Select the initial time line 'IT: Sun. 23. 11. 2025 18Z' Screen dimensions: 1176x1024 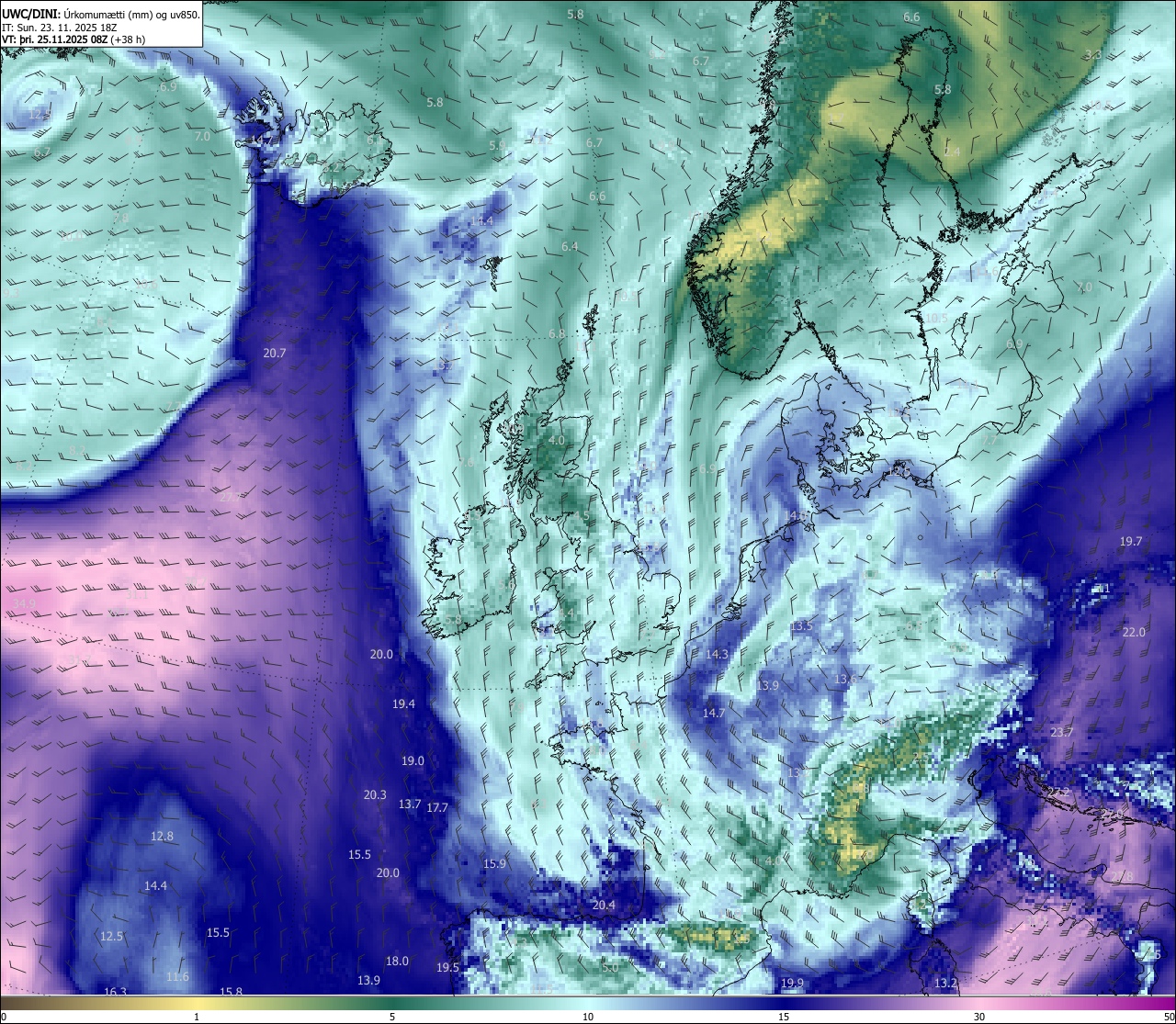pos(62,28)
